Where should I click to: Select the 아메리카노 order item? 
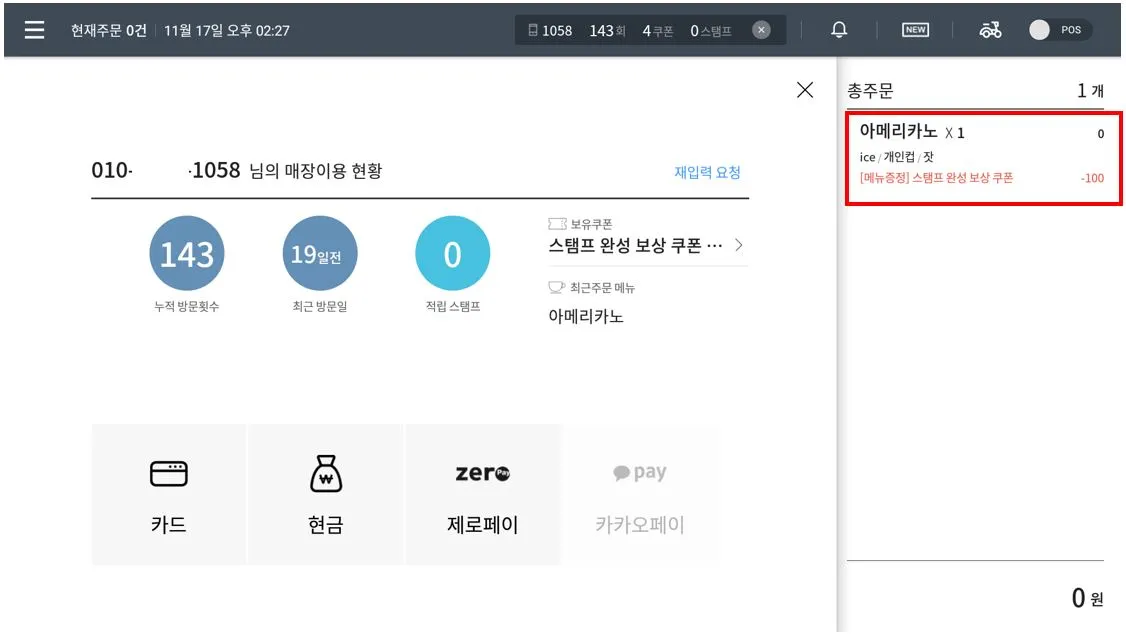click(x=983, y=158)
